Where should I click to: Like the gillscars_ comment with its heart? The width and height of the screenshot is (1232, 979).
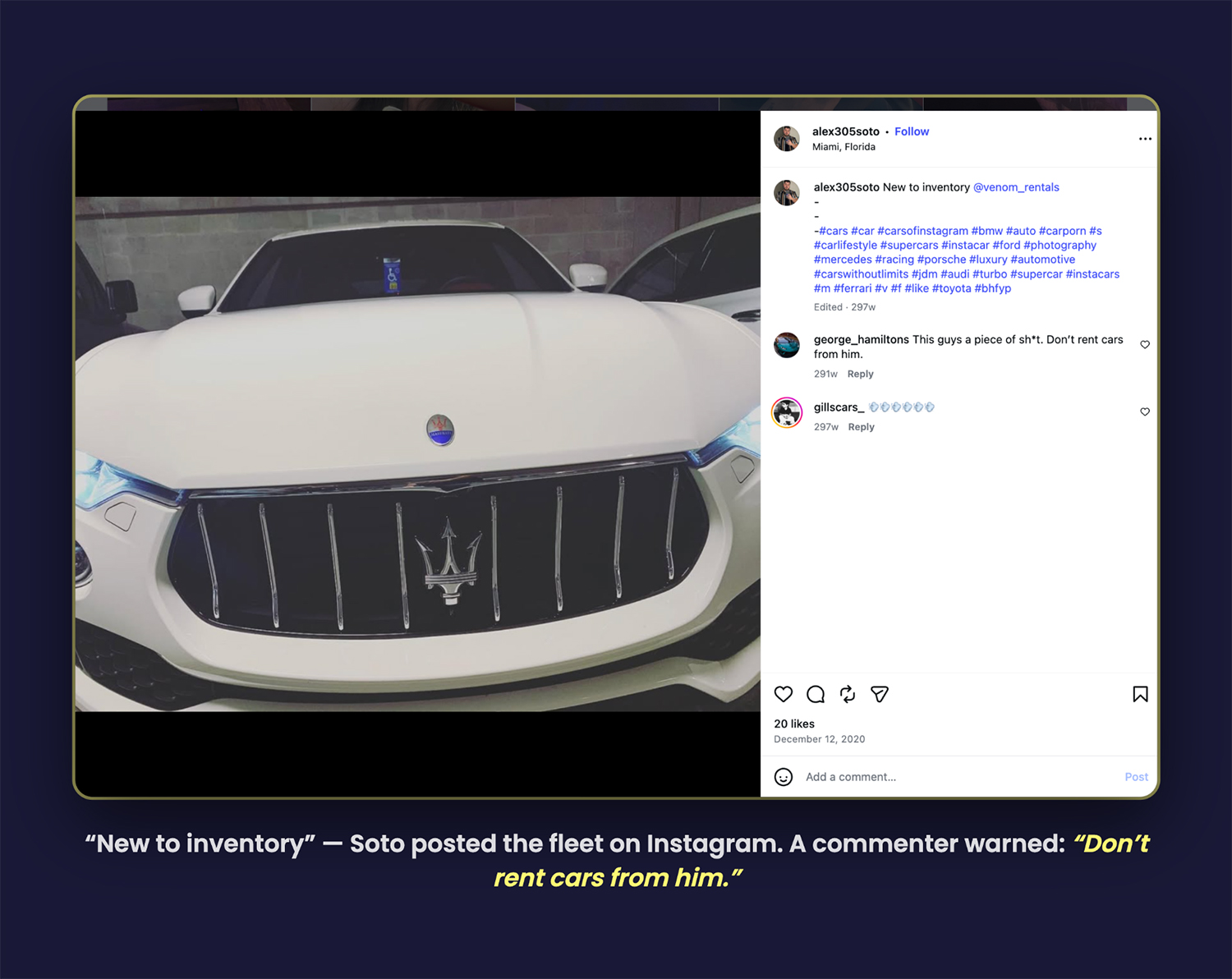(x=1145, y=412)
